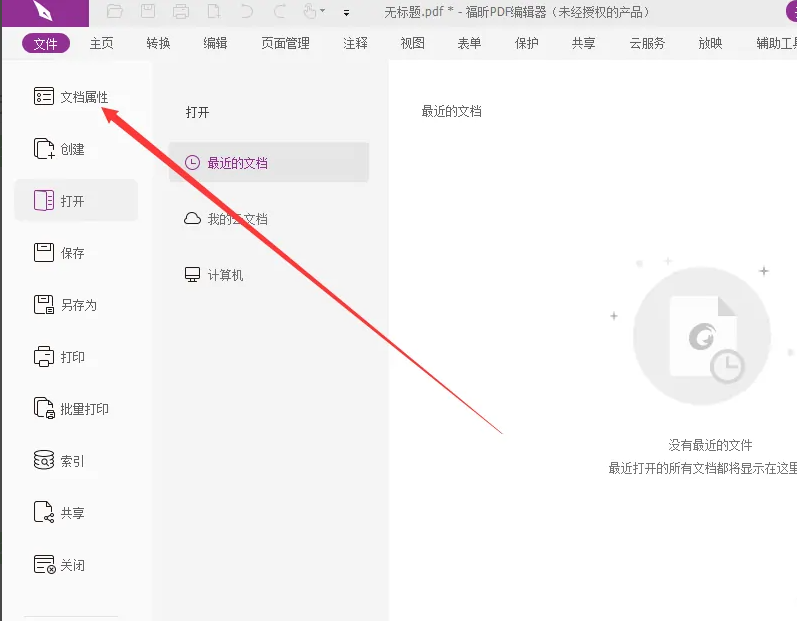Screen dimensions: 797x621
Task: Click the save floppy icon in title bar
Action: tap(148, 11)
